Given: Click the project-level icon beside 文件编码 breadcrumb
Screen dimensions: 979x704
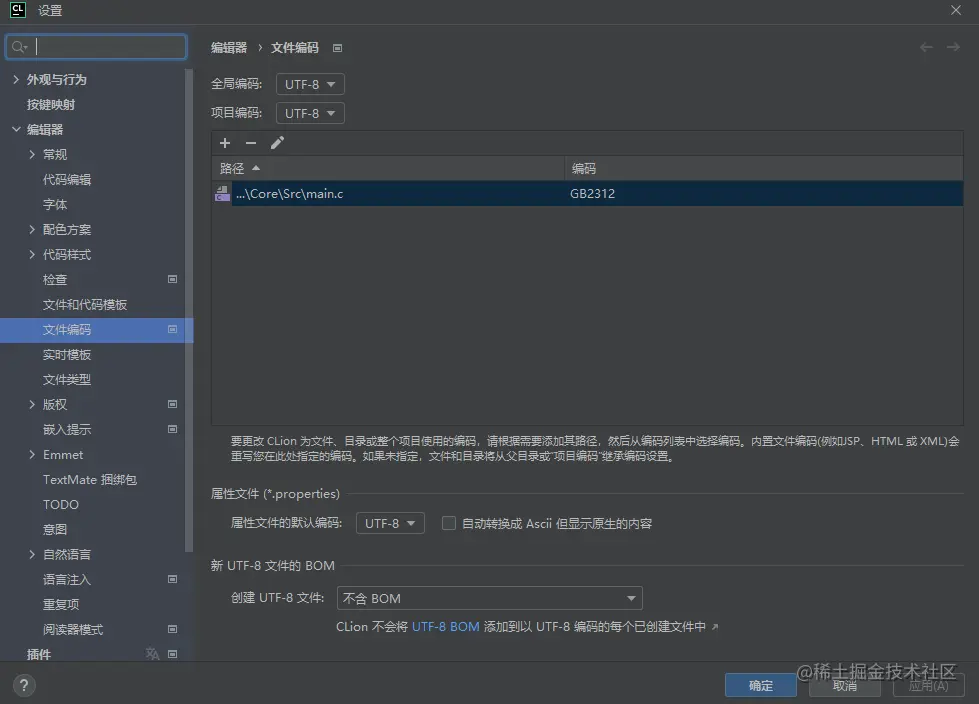Looking at the screenshot, I should pos(337,48).
